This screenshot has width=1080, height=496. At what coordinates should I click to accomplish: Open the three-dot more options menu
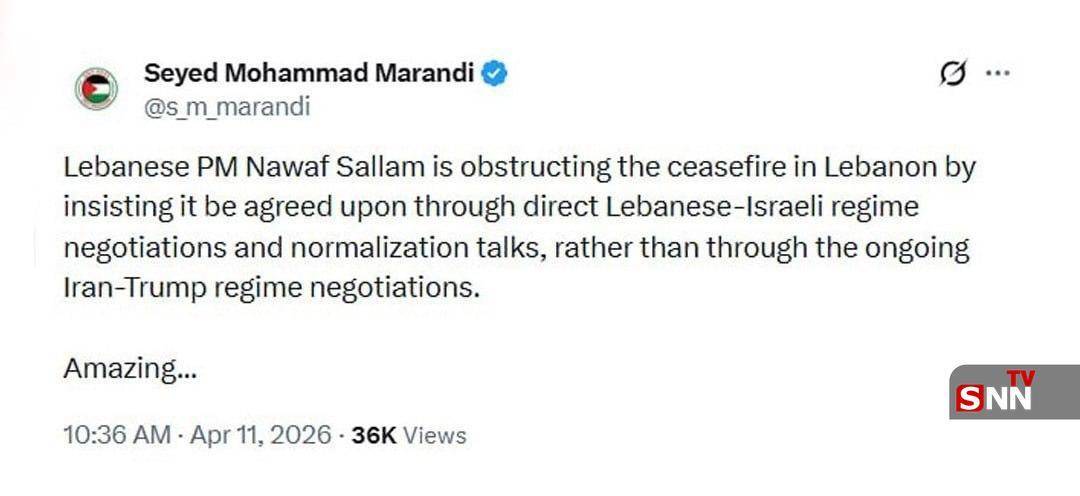coord(999,74)
